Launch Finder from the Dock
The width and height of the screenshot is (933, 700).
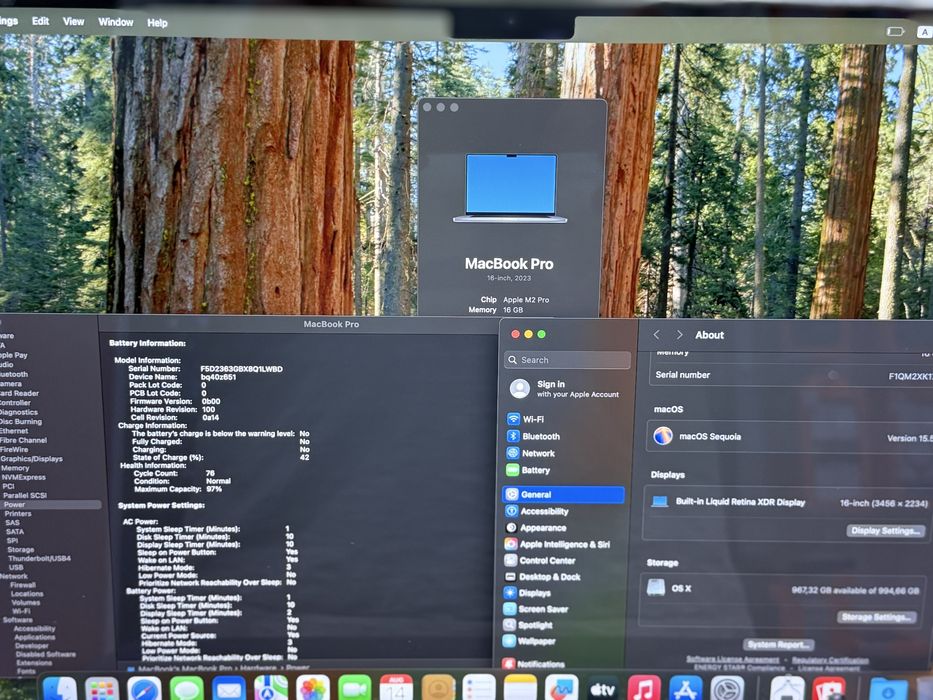[x=59, y=689]
